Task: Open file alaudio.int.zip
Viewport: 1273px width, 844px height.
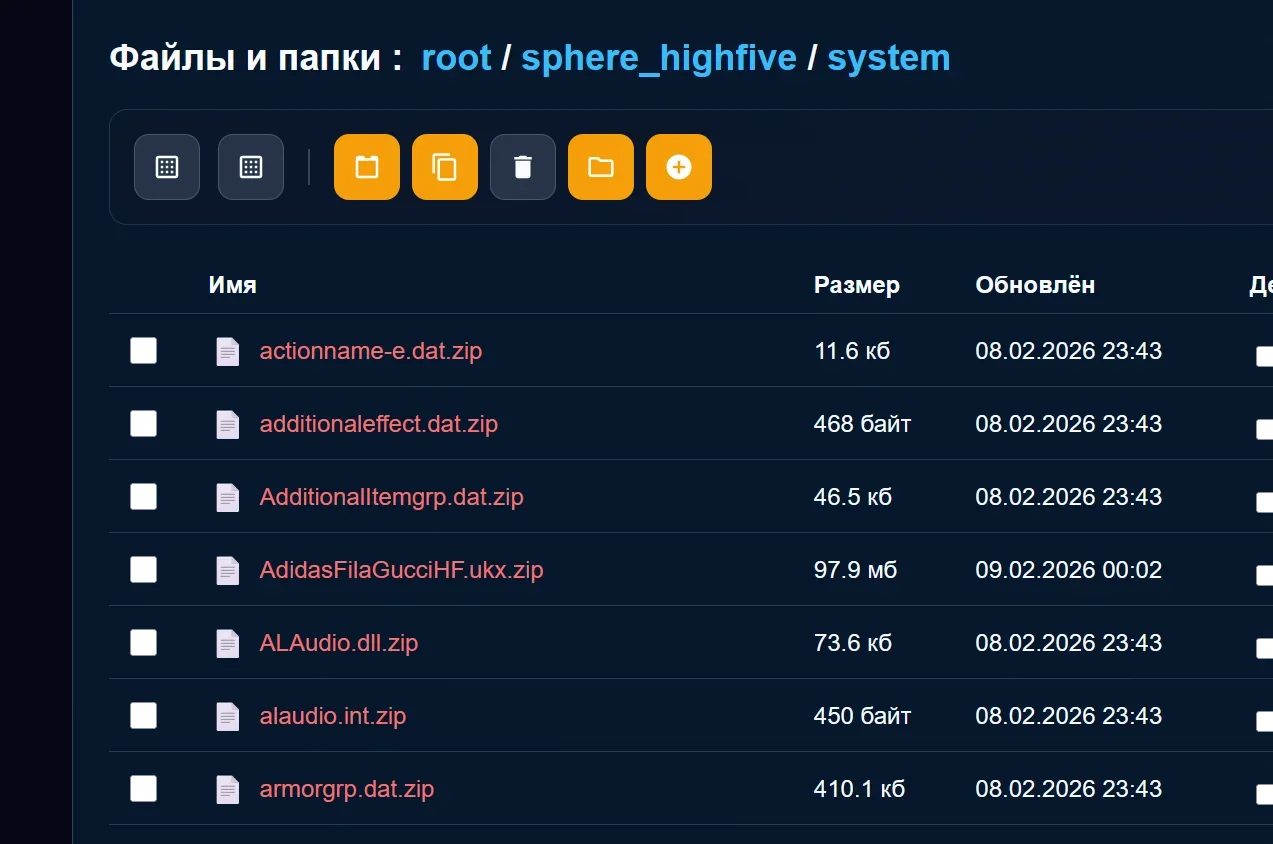Action: coord(333,716)
